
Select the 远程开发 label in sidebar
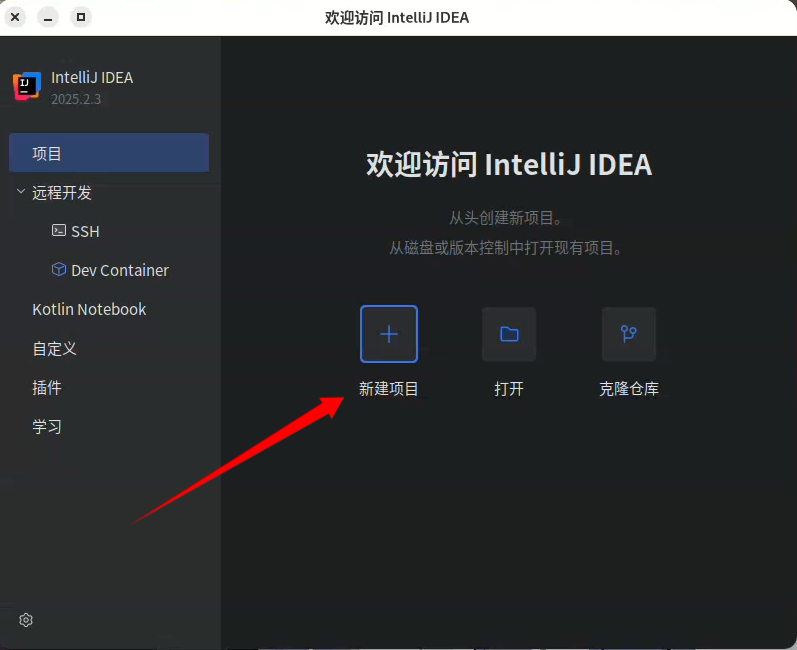62,192
